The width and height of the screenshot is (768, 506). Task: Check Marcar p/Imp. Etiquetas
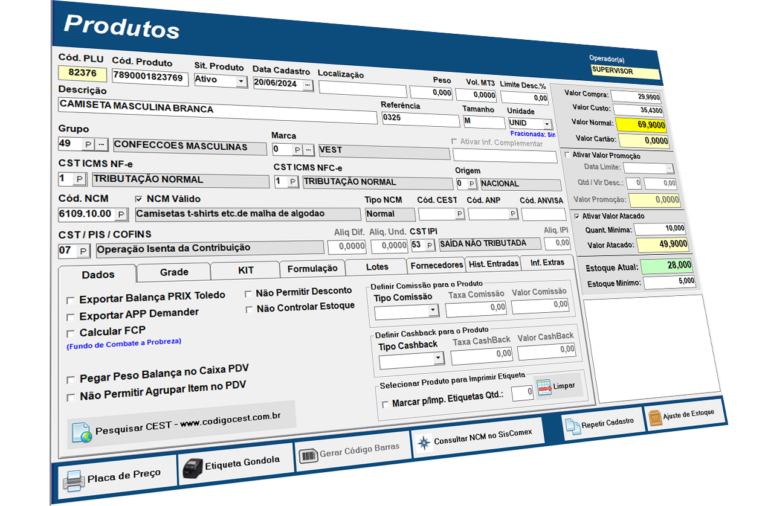coord(385,404)
